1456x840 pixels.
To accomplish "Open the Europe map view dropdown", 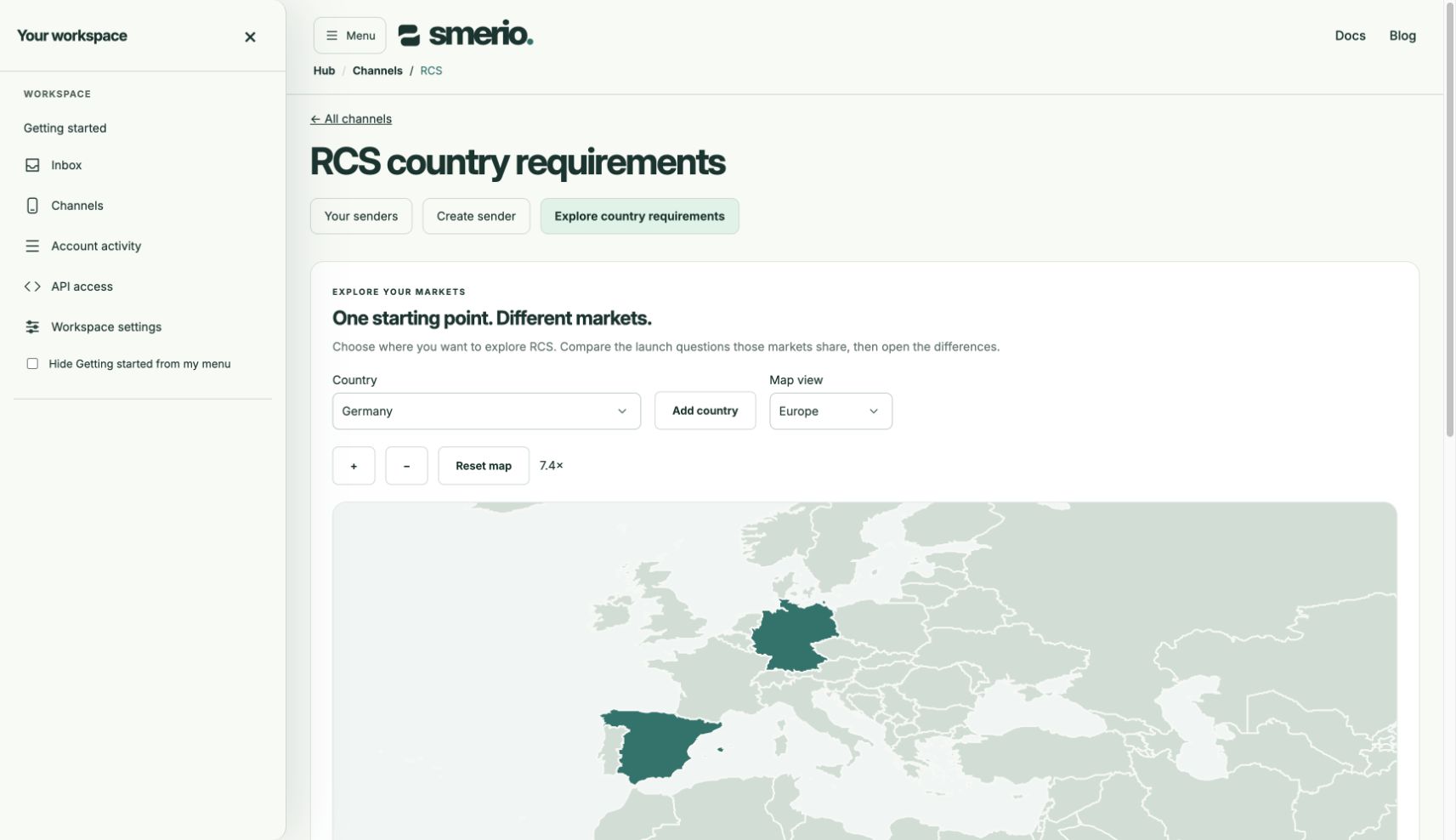I will pyautogui.click(x=830, y=411).
